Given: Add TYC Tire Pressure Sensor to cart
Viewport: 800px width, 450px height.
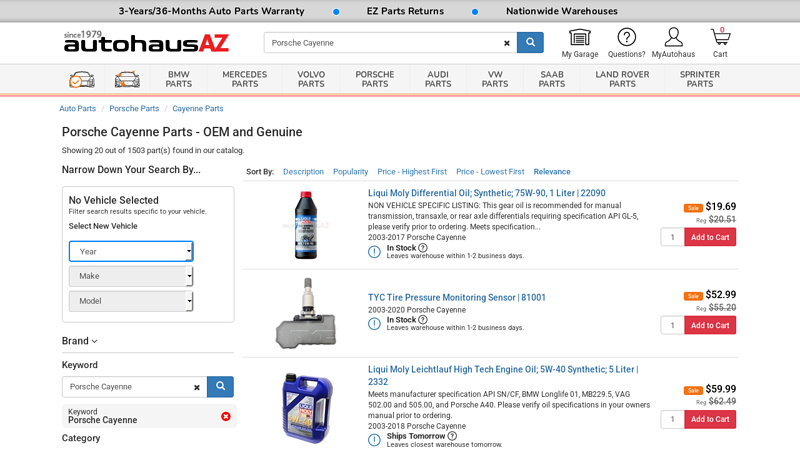Looking at the screenshot, I should pyautogui.click(x=710, y=325).
